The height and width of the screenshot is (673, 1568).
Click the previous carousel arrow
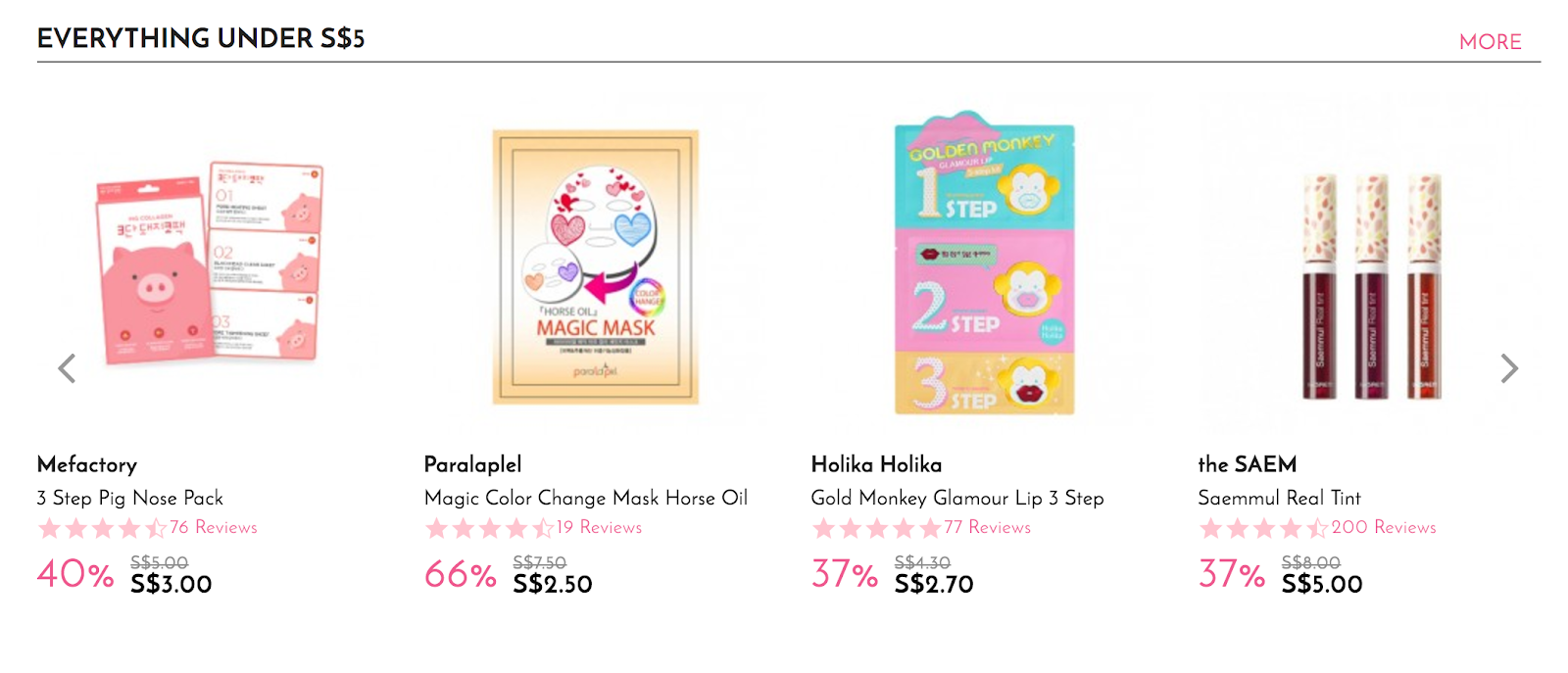point(67,368)
